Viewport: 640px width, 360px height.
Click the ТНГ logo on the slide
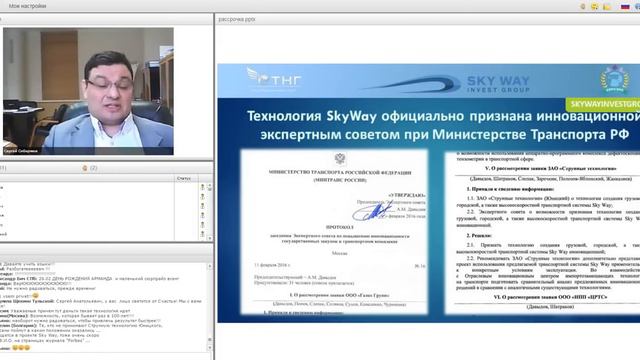click(274, 78)
